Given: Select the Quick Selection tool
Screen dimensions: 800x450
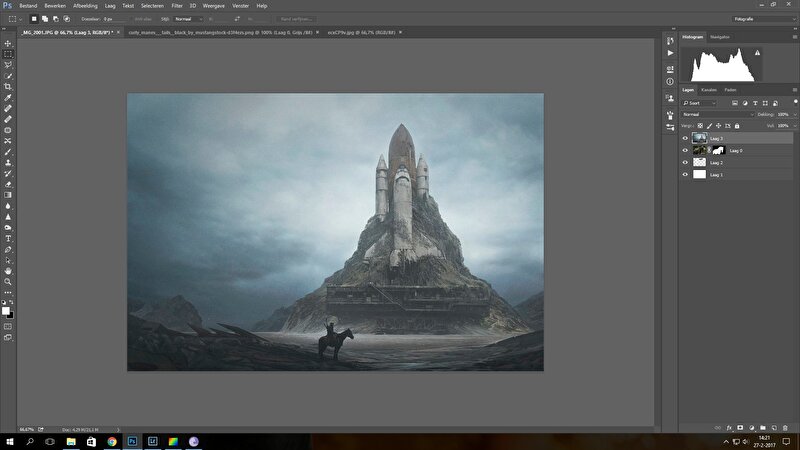Looking at the screenshot, I should 8,76.
